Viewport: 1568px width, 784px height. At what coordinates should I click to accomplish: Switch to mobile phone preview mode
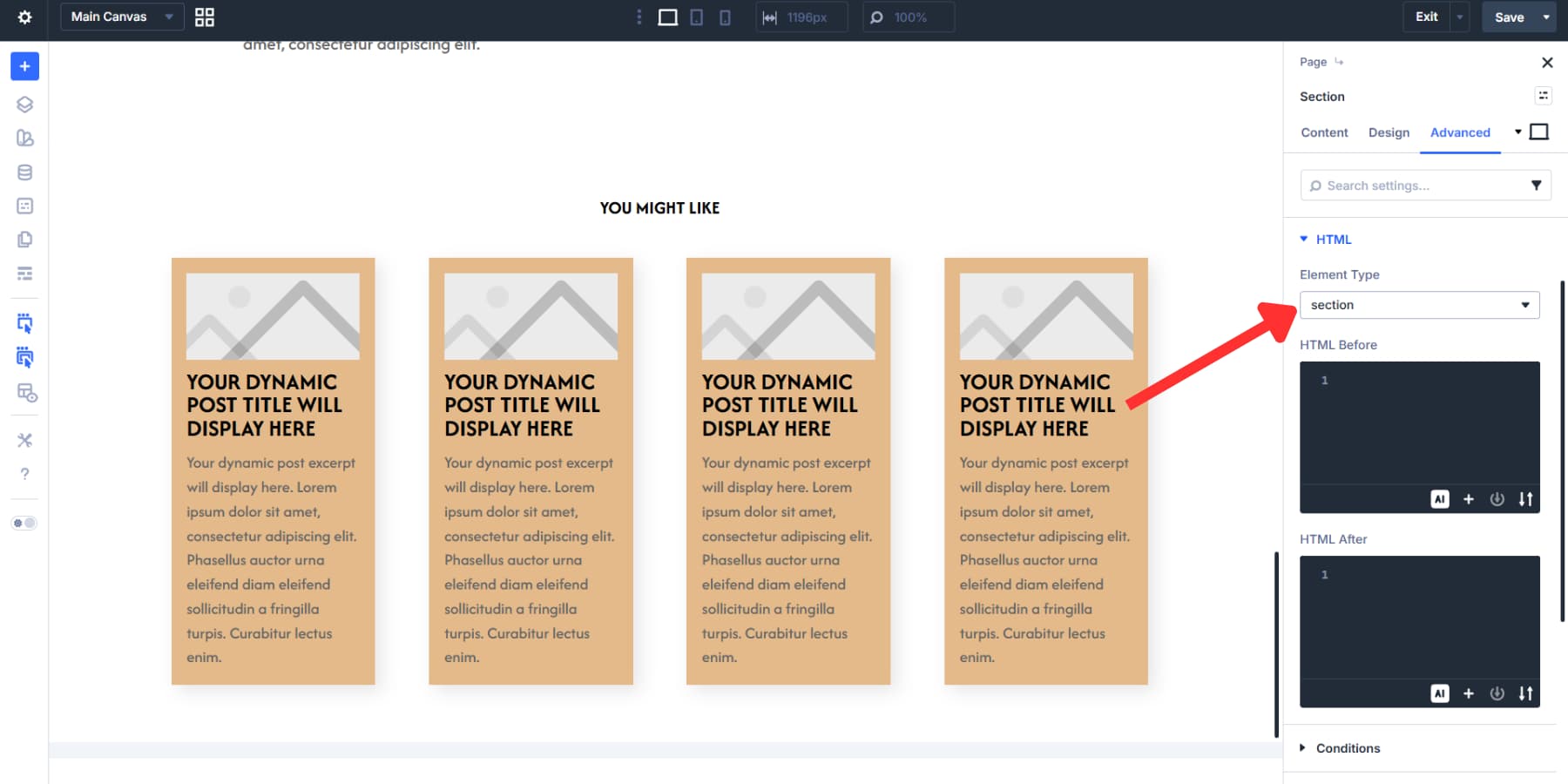(724, 17)
